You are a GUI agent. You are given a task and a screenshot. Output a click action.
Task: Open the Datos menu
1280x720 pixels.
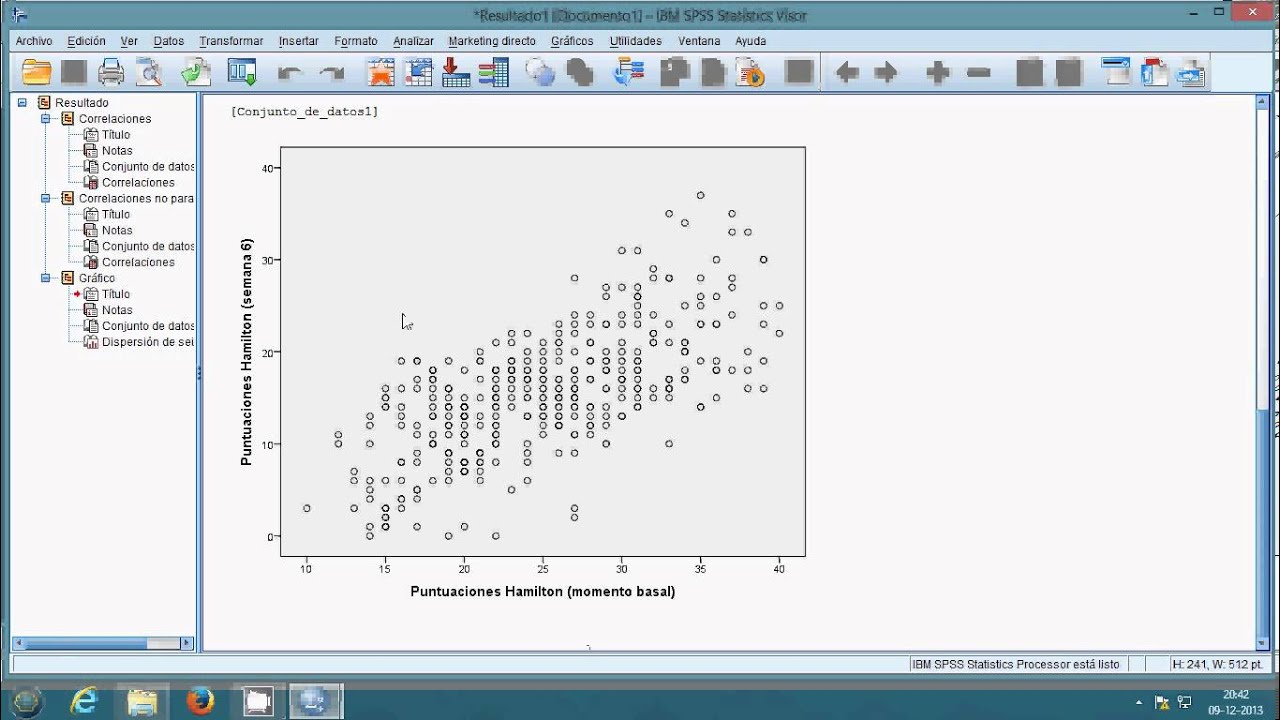(x=169, y=41)
